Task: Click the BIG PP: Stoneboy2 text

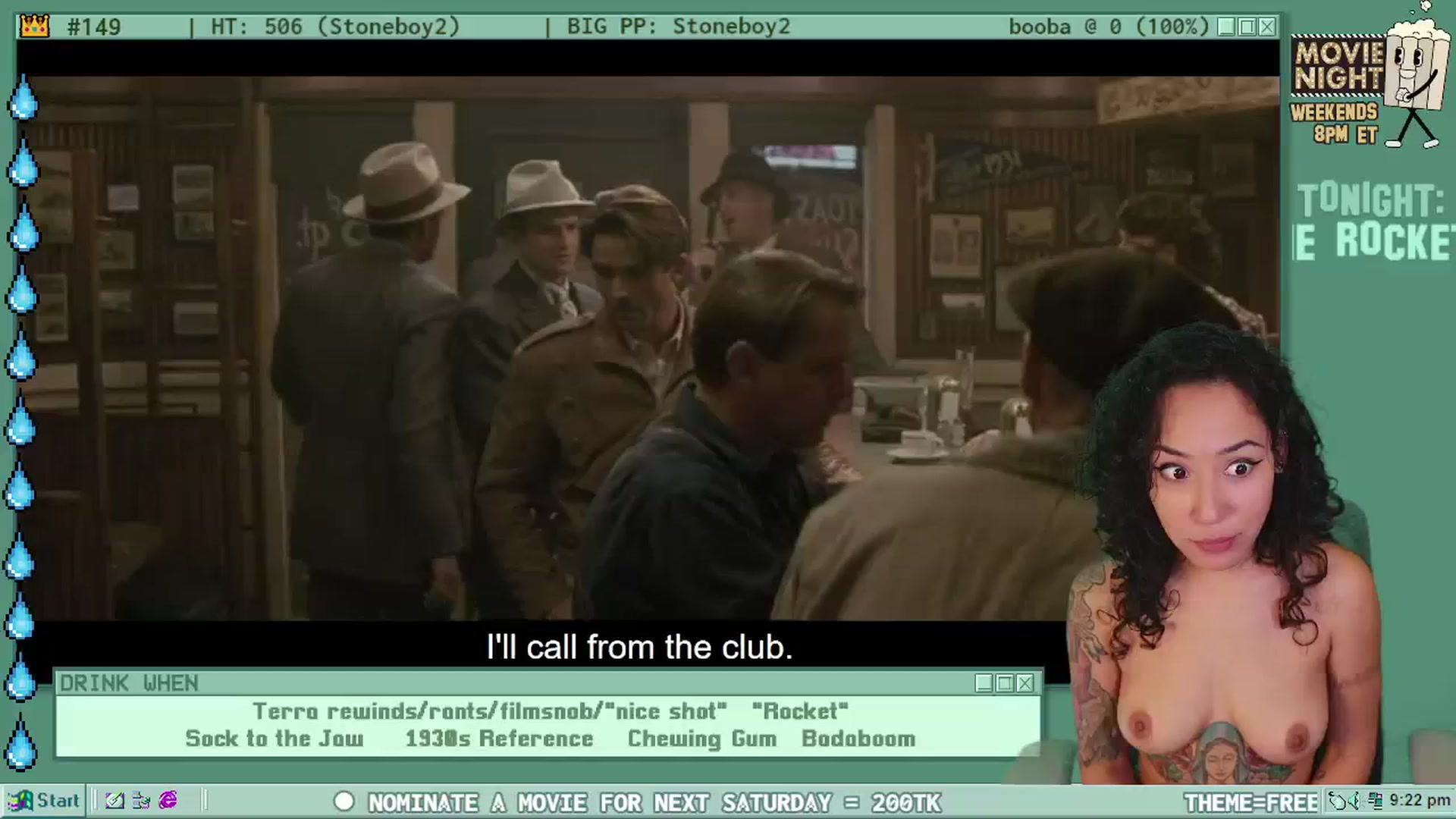Action: 679,27
